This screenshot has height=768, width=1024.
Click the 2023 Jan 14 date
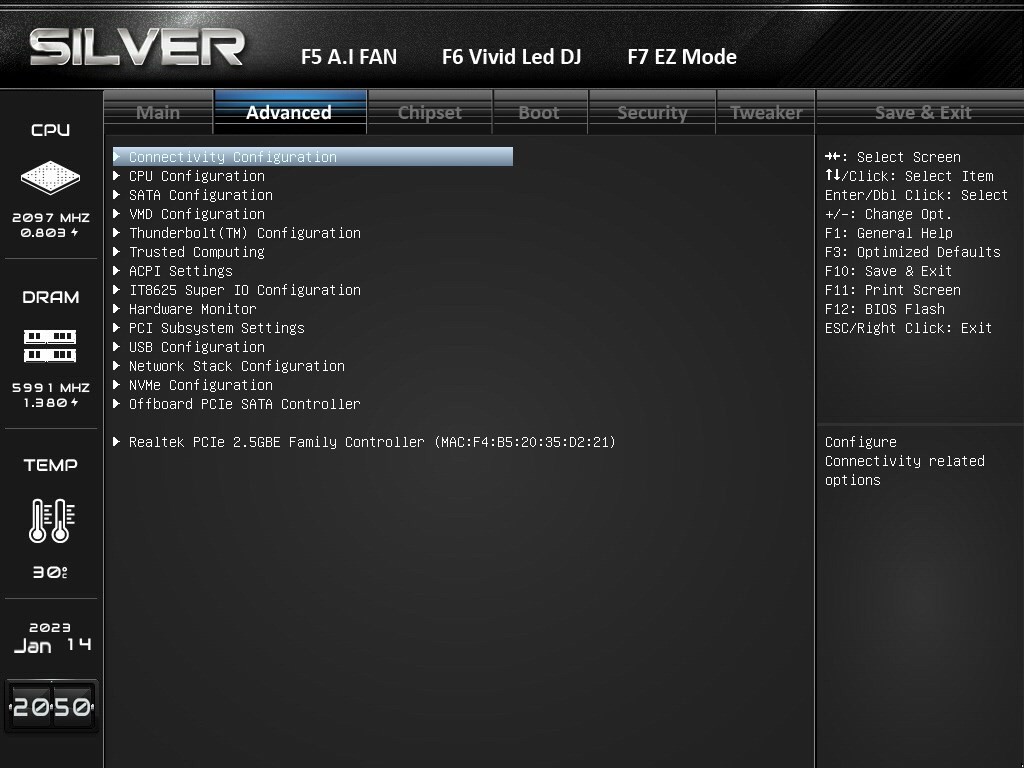[52, 637]
